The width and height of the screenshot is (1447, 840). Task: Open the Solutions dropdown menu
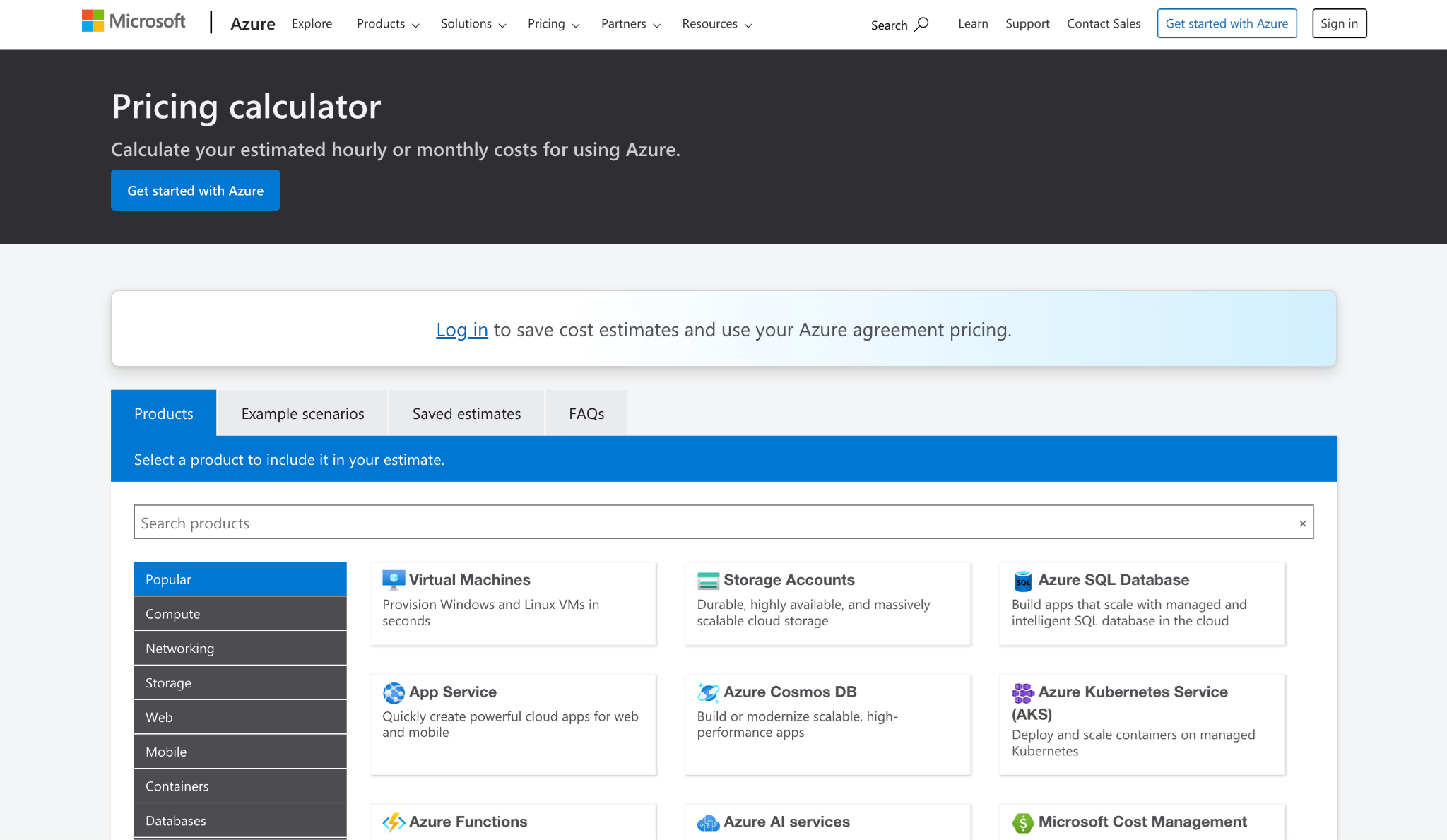(x=466, y=23)
